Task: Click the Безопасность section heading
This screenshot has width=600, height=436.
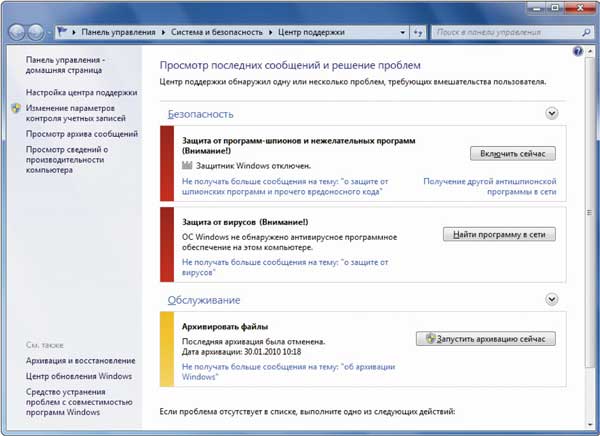Action: [201, 114]
